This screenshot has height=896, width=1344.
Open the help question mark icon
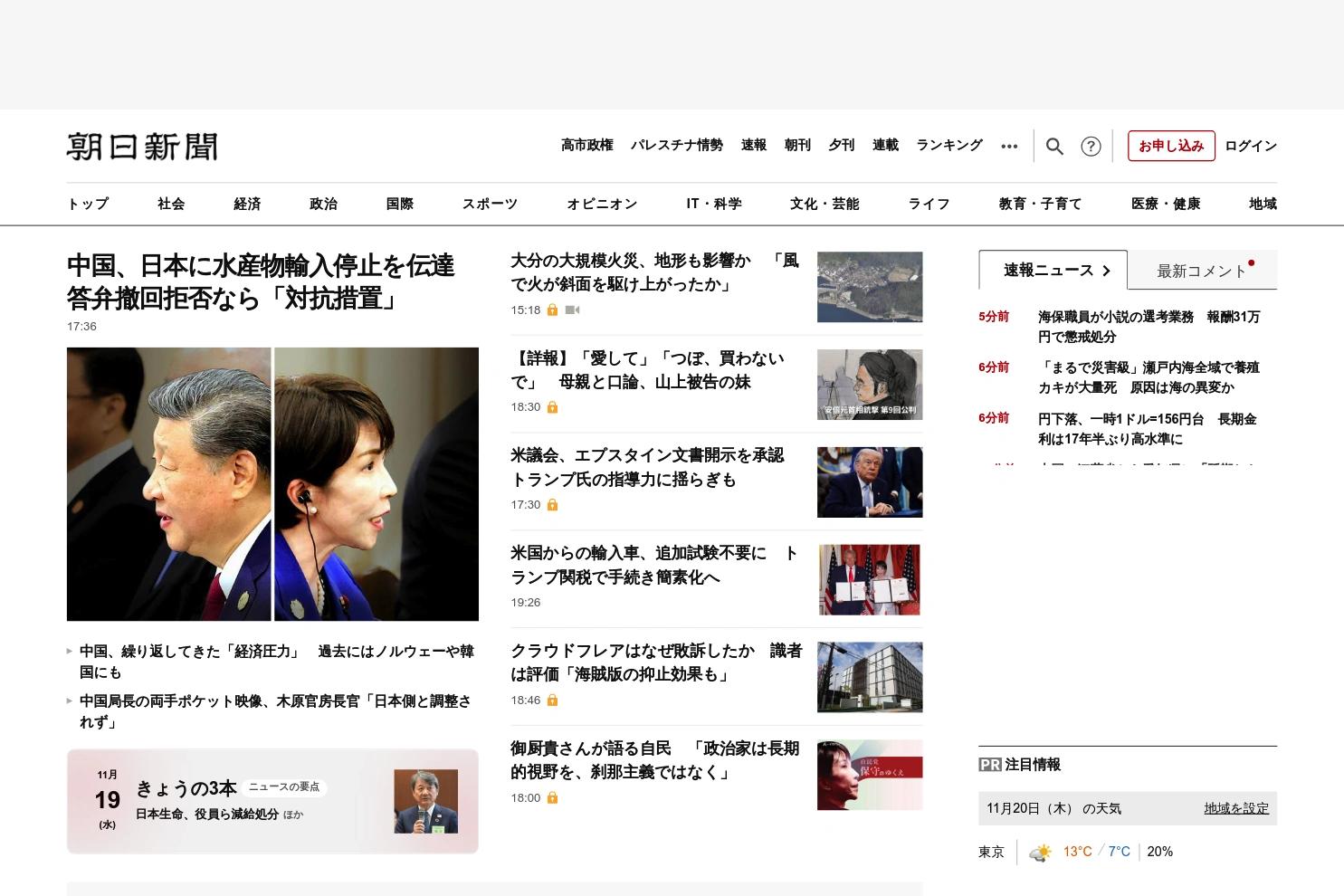[1091, 146]
